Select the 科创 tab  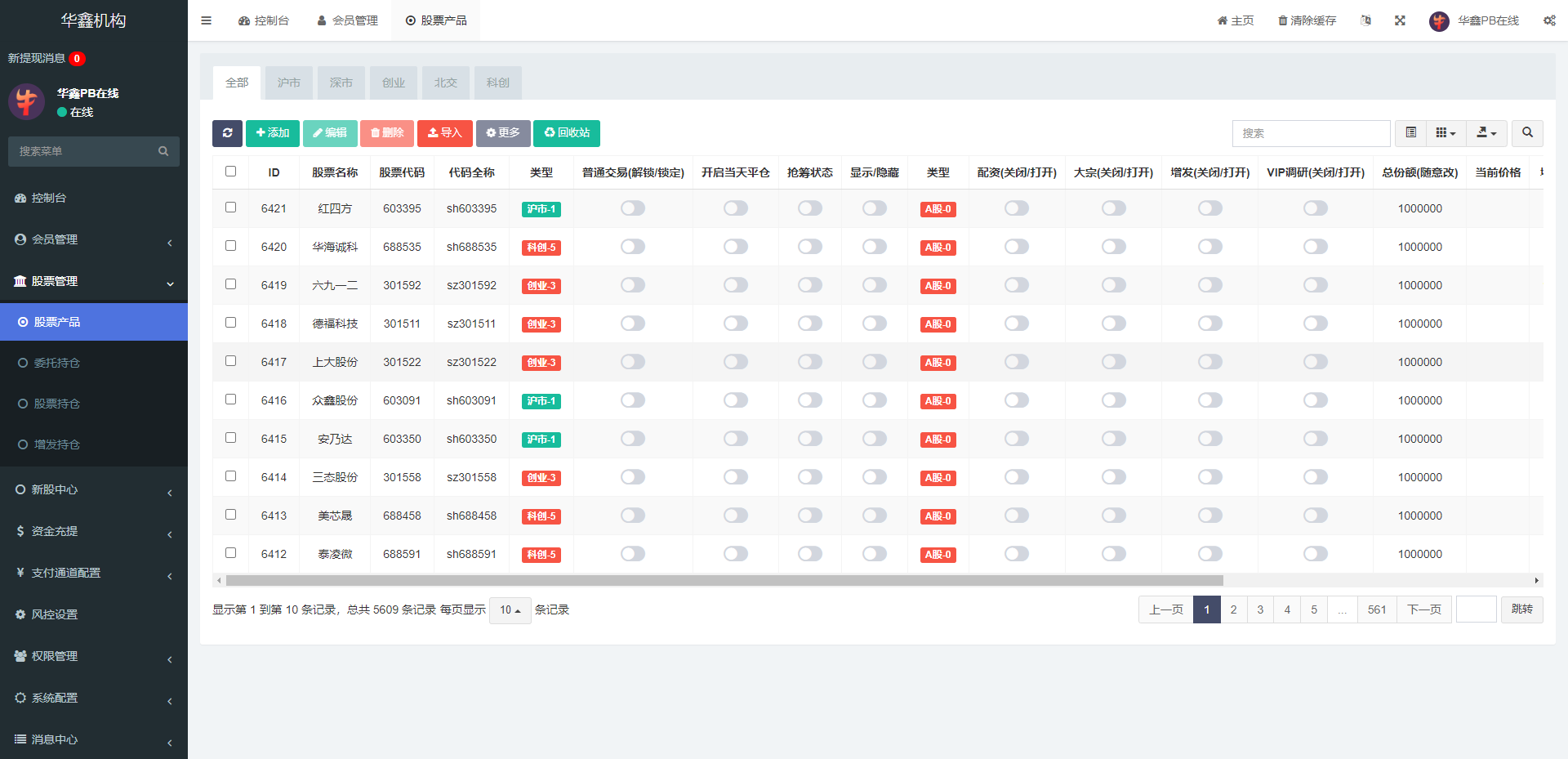[497, 83]
